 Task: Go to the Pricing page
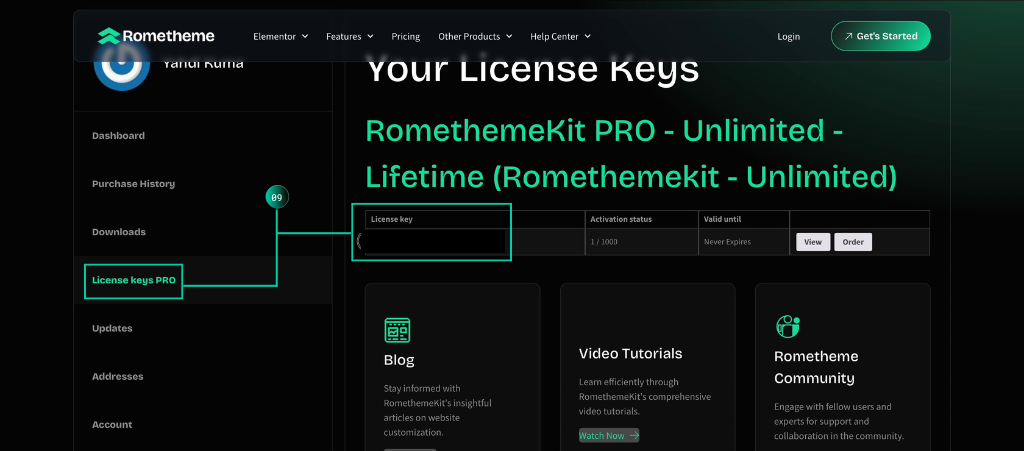point(406,37)
